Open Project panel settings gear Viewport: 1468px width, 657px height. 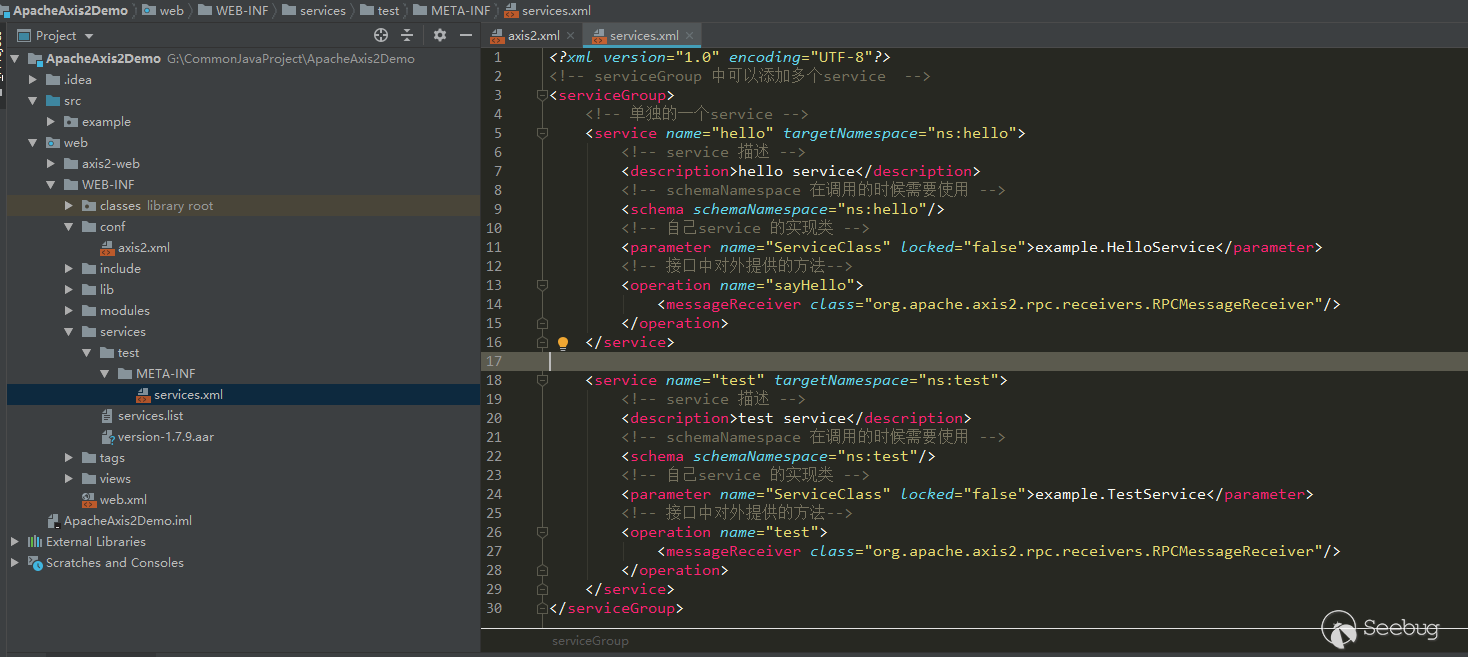click(x=440, y=35)
